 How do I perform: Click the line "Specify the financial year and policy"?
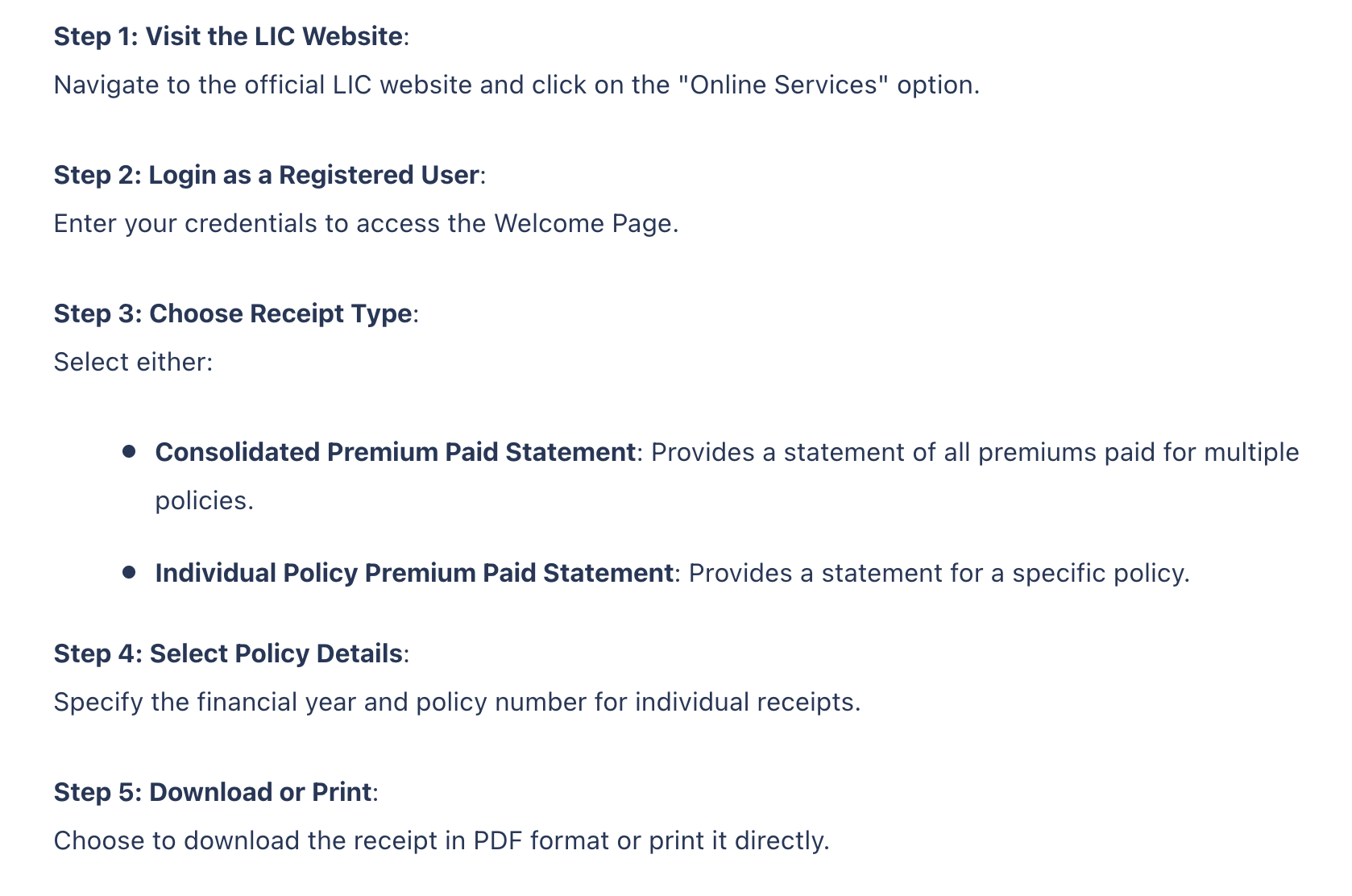coord(457,702)
